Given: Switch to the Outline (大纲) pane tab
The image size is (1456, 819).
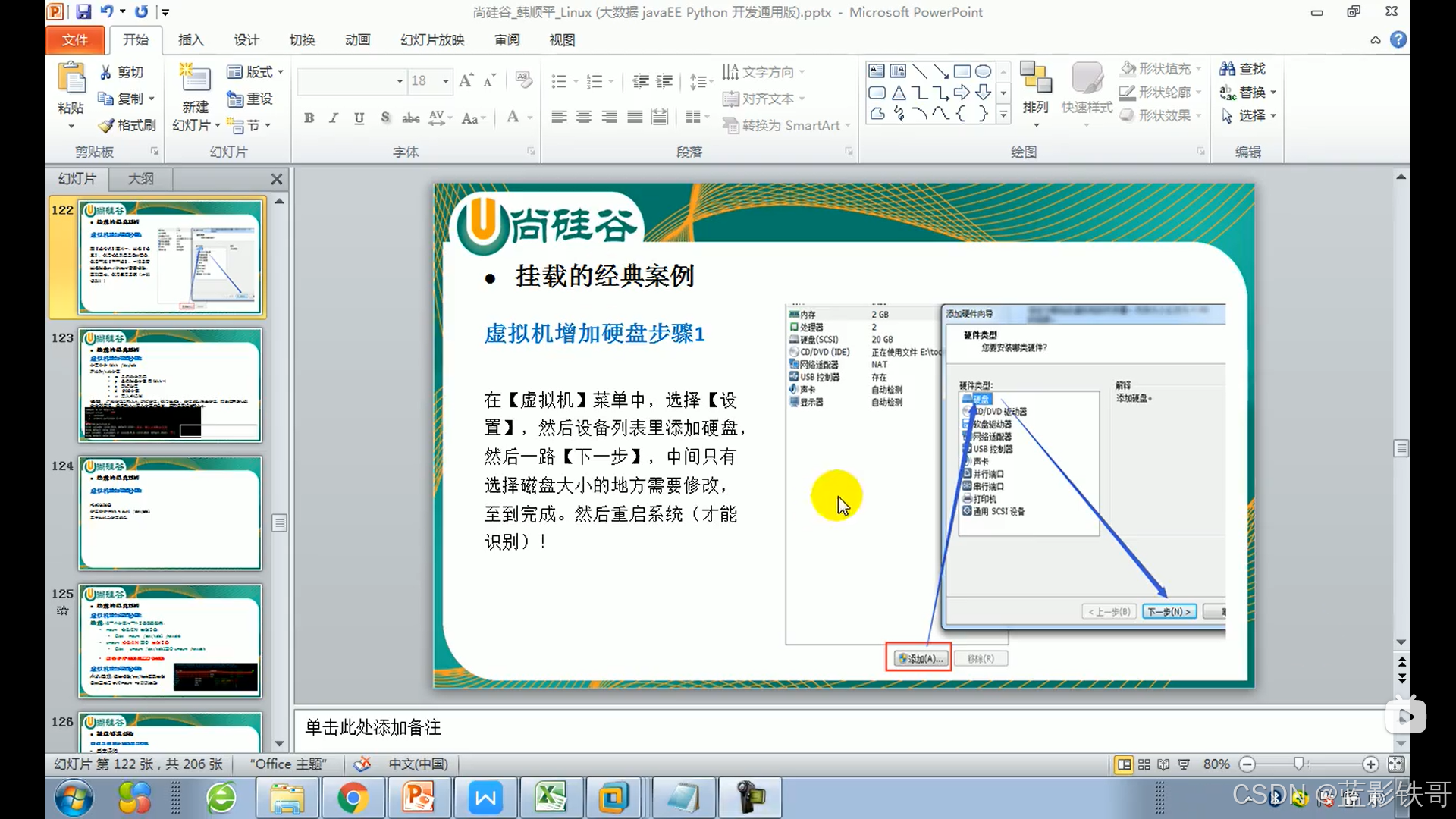Looking at the screenshot, I should (140, 179).
